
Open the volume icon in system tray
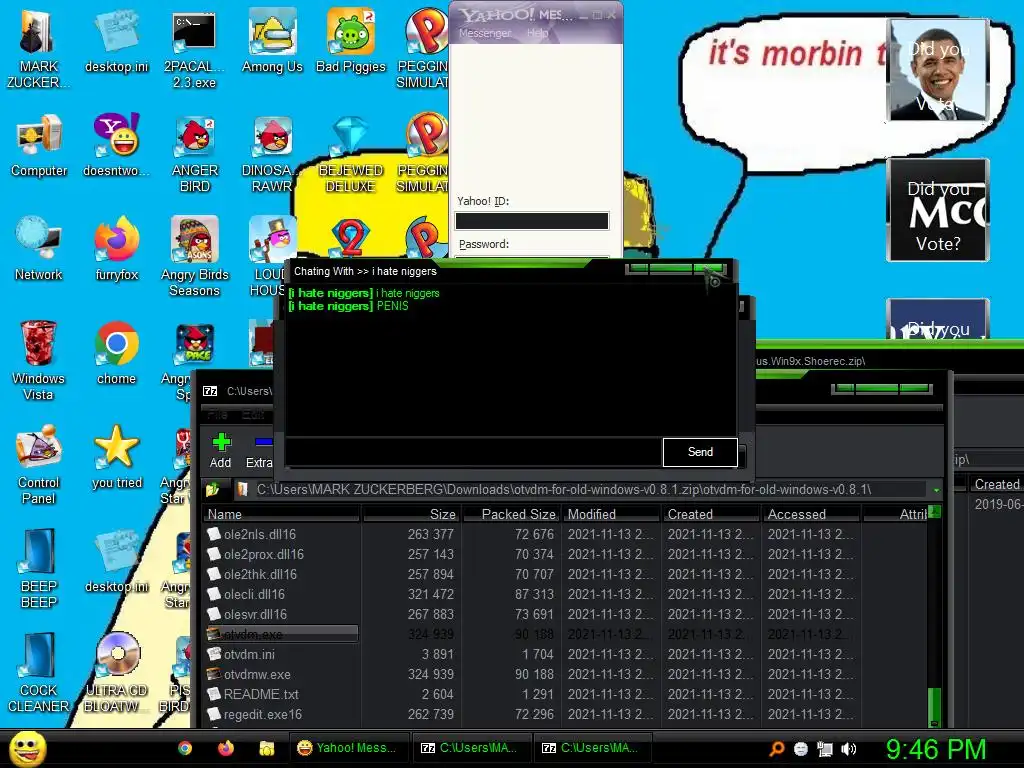coord(849,749)
